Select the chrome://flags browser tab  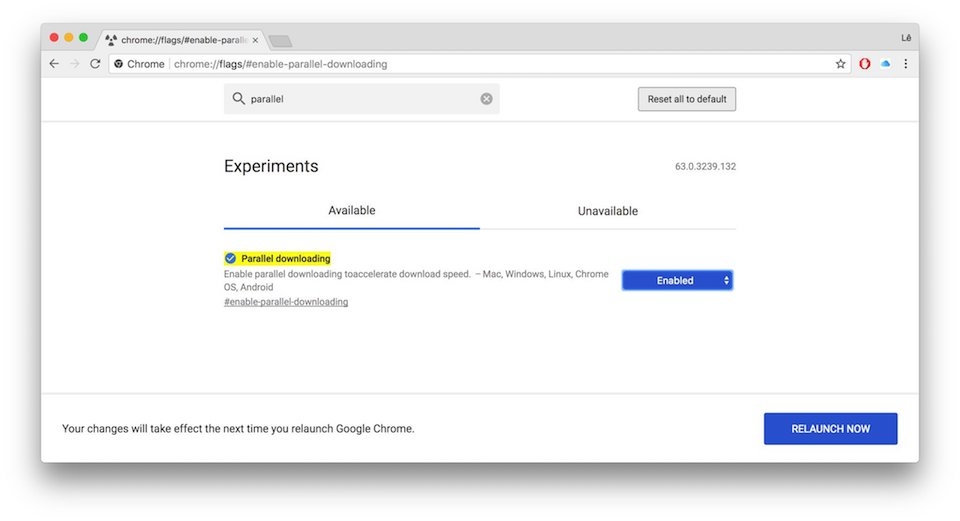(x=182, y=40)
